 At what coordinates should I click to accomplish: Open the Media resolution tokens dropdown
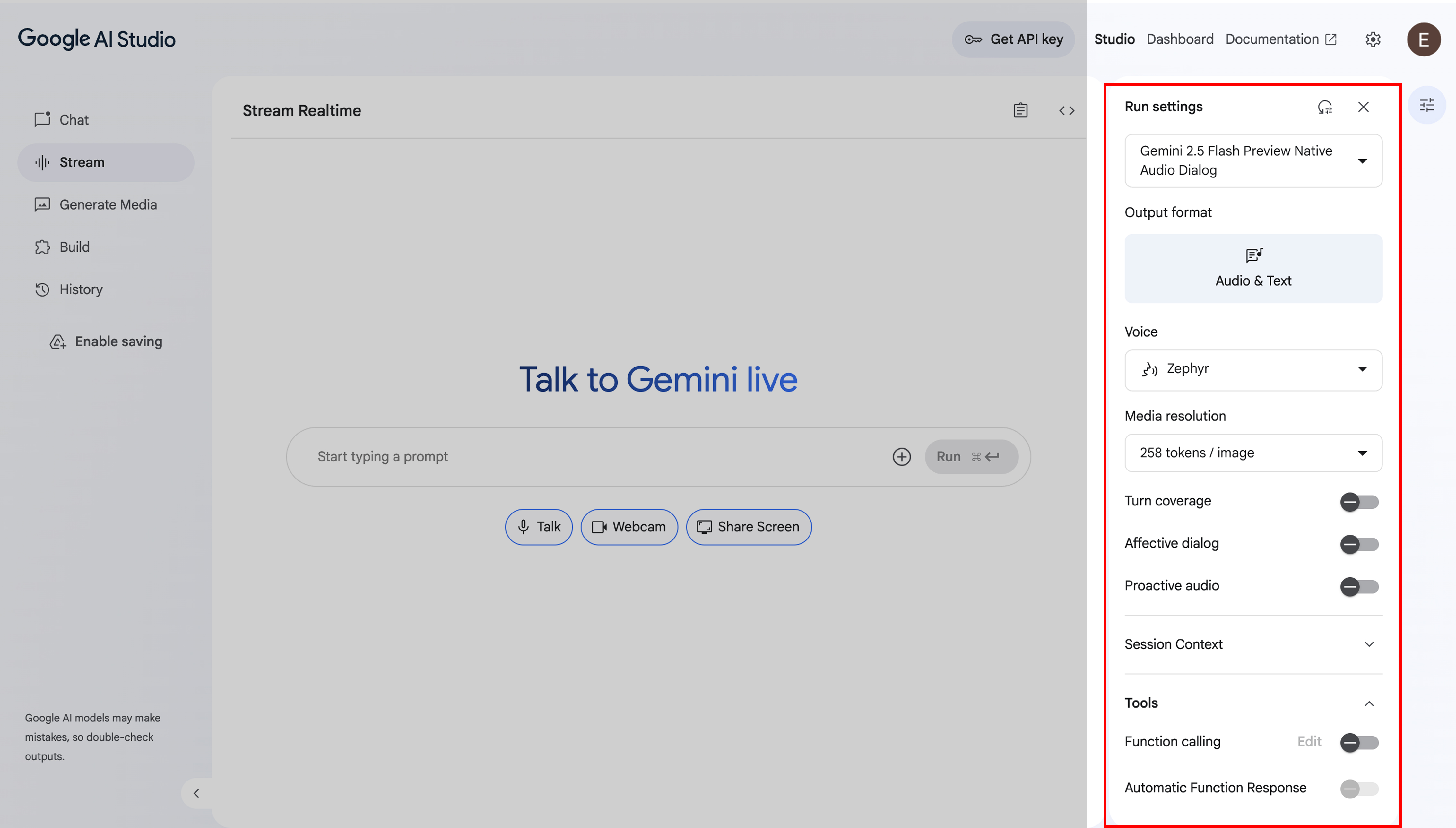[1253, 453]
